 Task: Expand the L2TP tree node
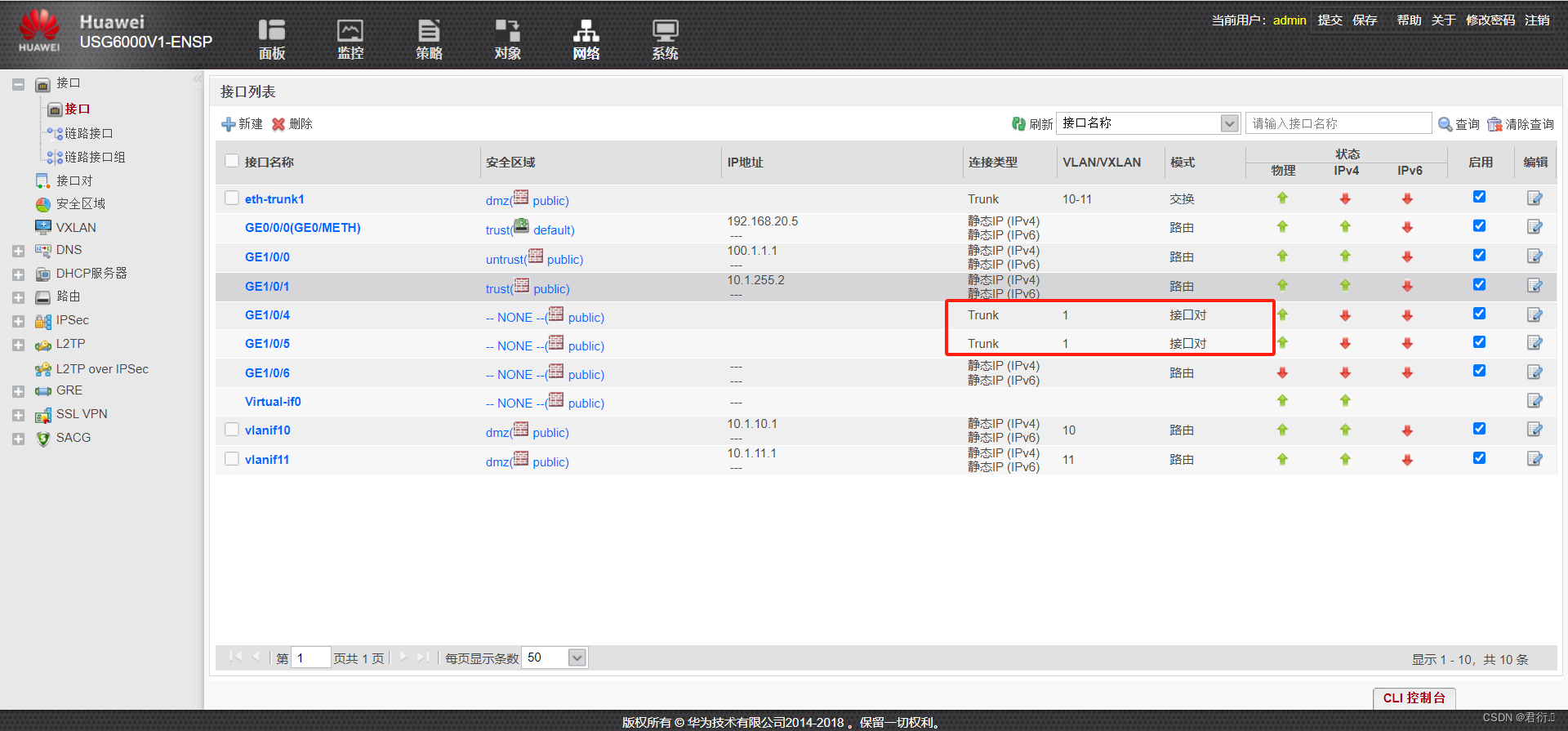click(18, 345)
